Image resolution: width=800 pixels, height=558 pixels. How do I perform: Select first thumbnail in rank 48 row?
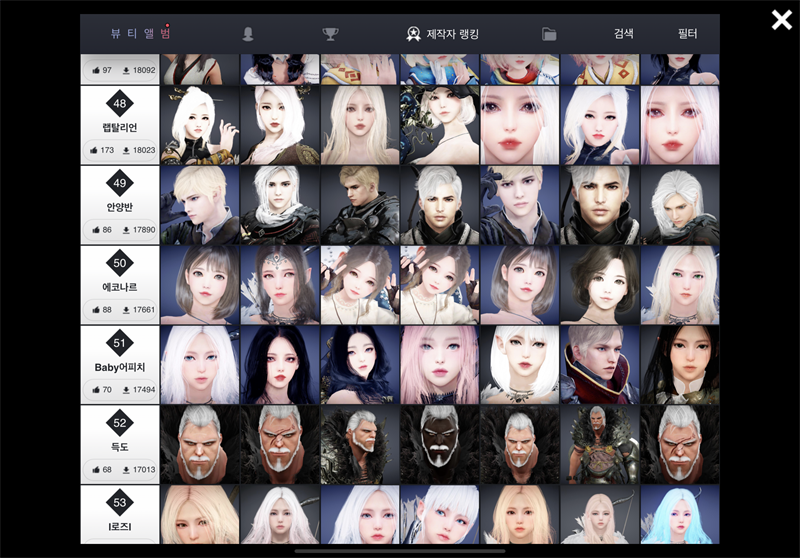point(199,124)
